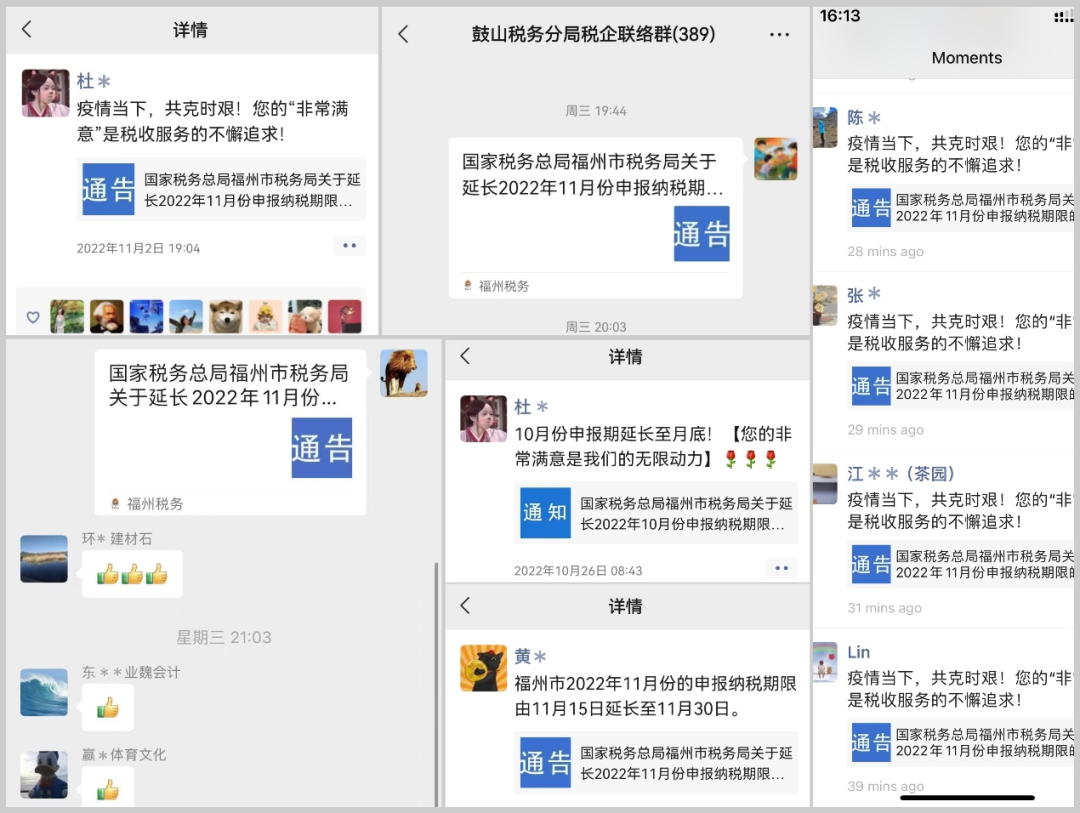Open the article title in the 鼓山 group message
The height and width of the screenshot is (813, 1080).
point(592,174)
